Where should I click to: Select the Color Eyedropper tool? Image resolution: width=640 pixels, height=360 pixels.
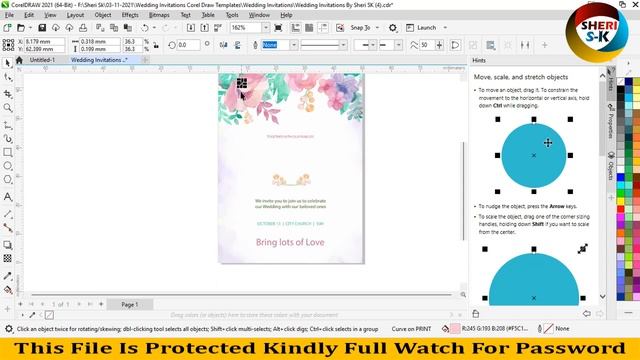[7, 276]
